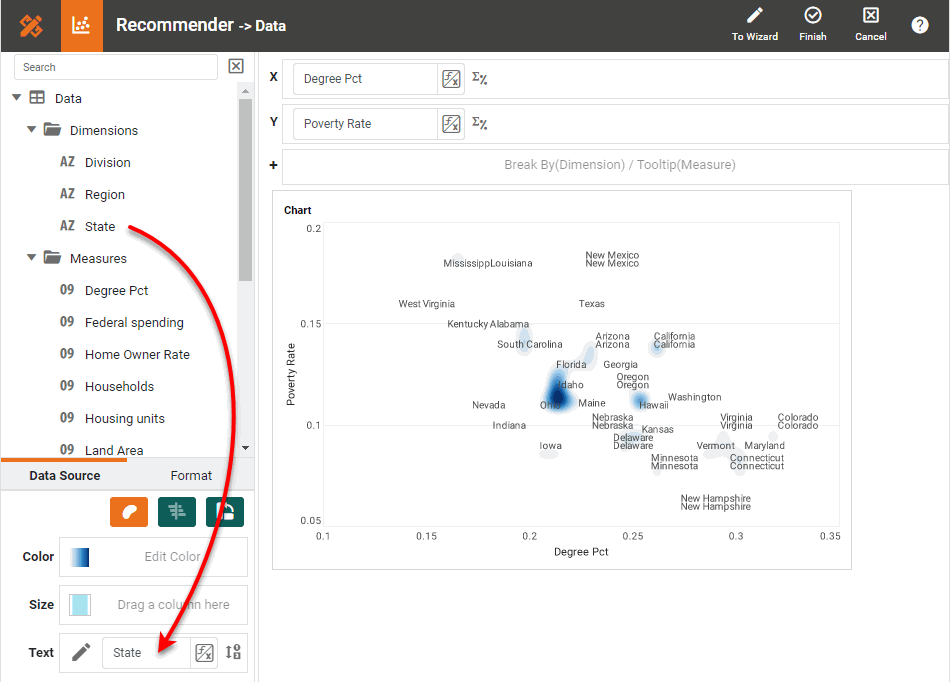Click the orange chart type icon in header

[82, 26]
